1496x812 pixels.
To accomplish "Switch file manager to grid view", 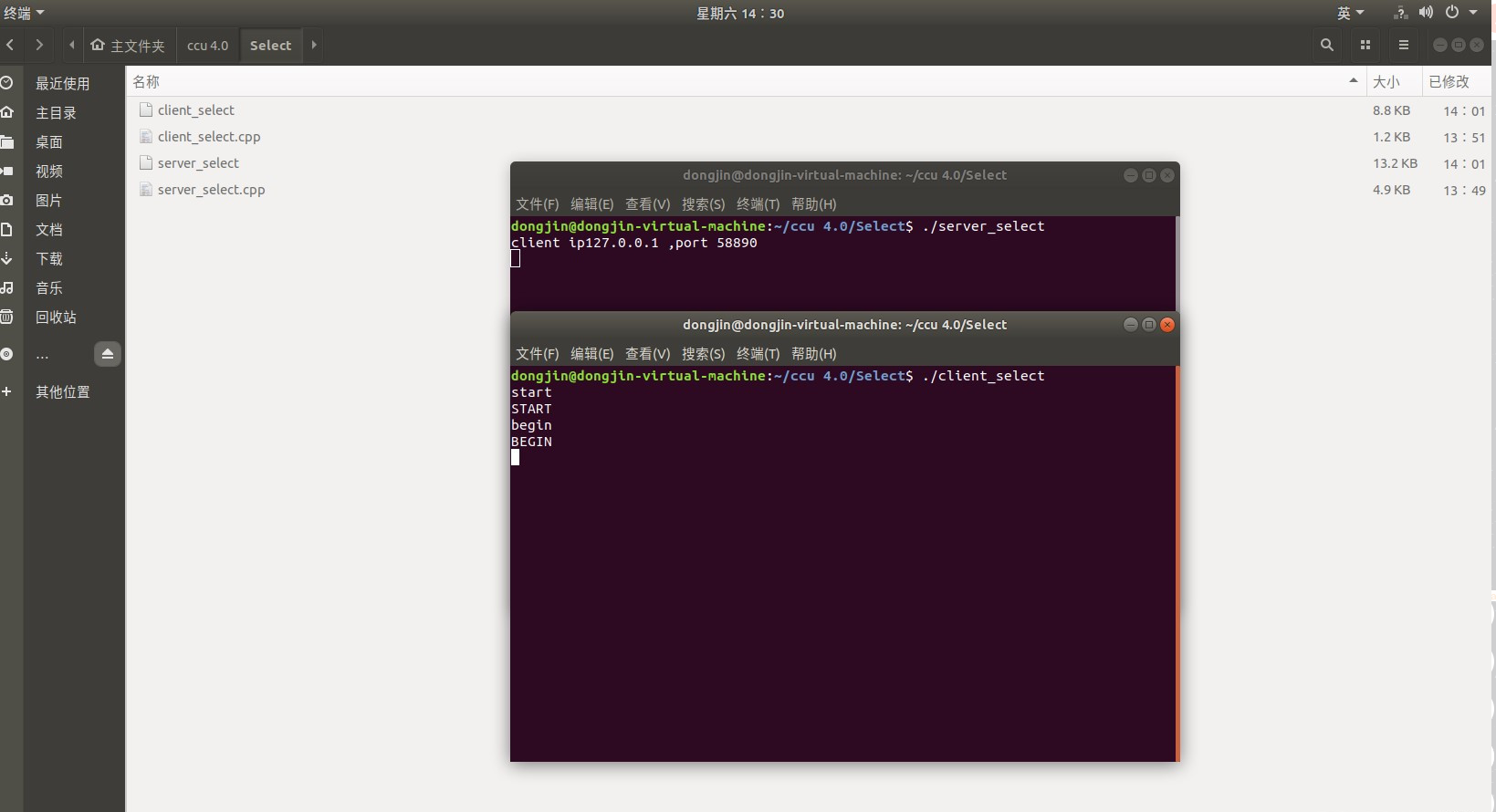I will (x=1365, y=45).
